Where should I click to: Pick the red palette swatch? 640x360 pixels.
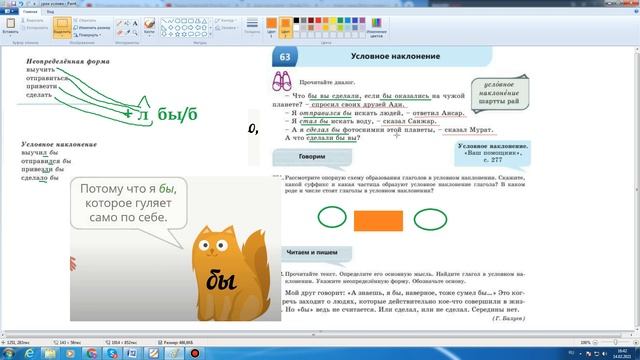pos(318,20)
